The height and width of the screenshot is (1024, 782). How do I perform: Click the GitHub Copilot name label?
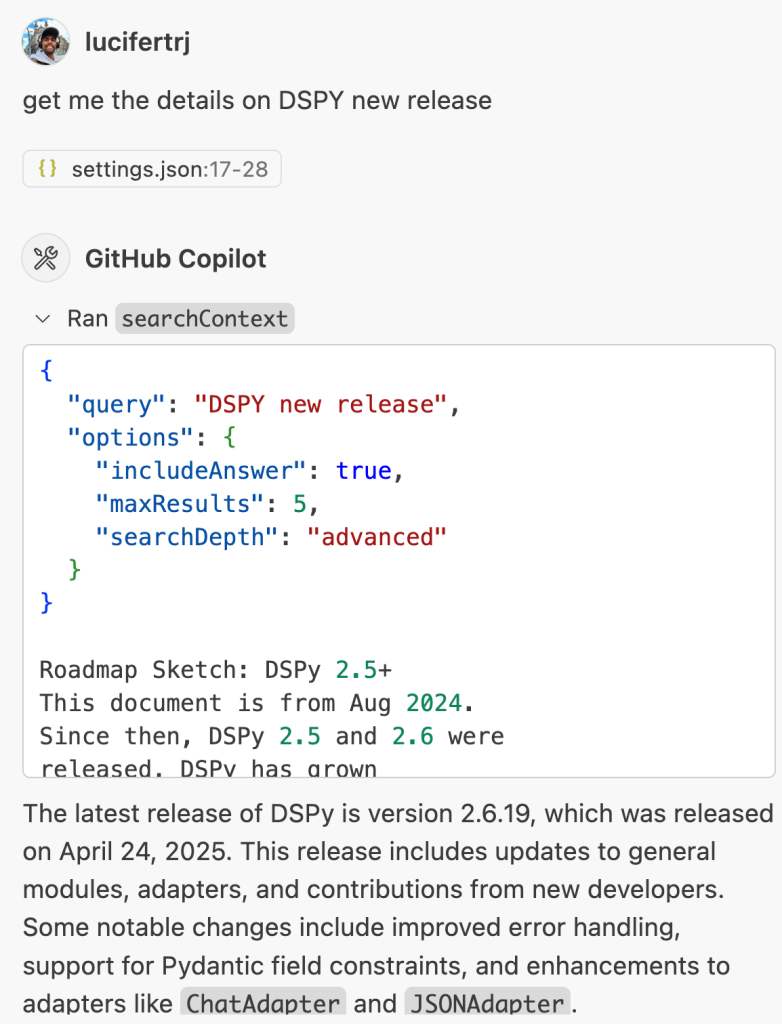176,259
